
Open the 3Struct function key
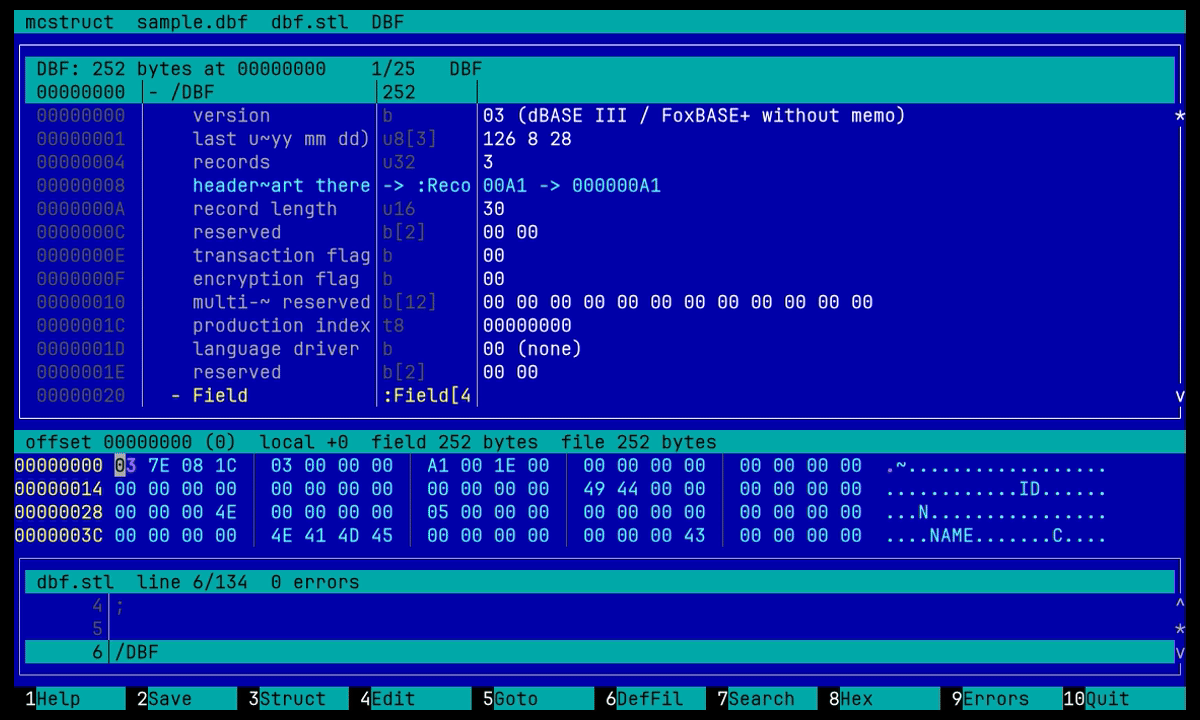click(299, 699)
